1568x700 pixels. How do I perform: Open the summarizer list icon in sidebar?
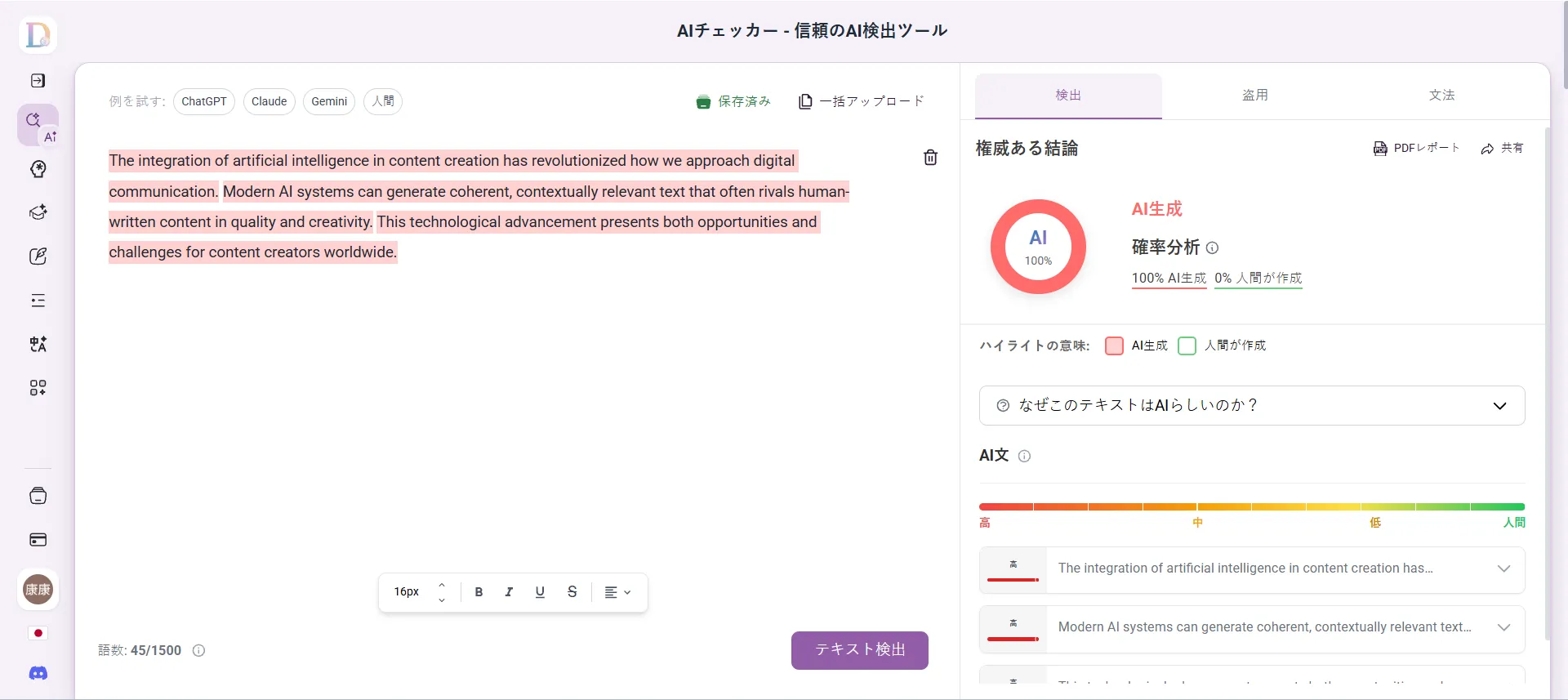coord(38,301)
